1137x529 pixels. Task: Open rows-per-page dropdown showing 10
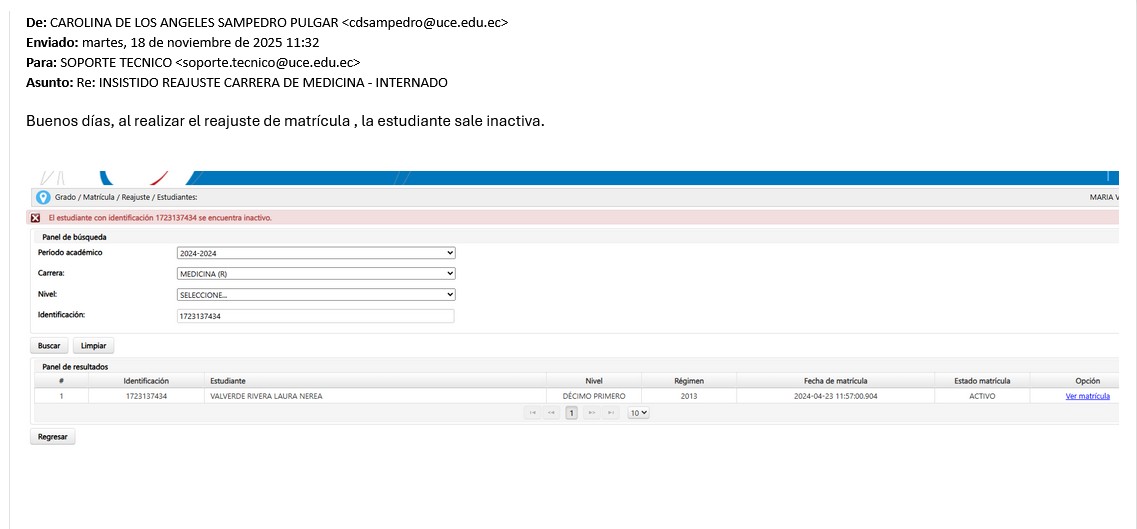638,412
